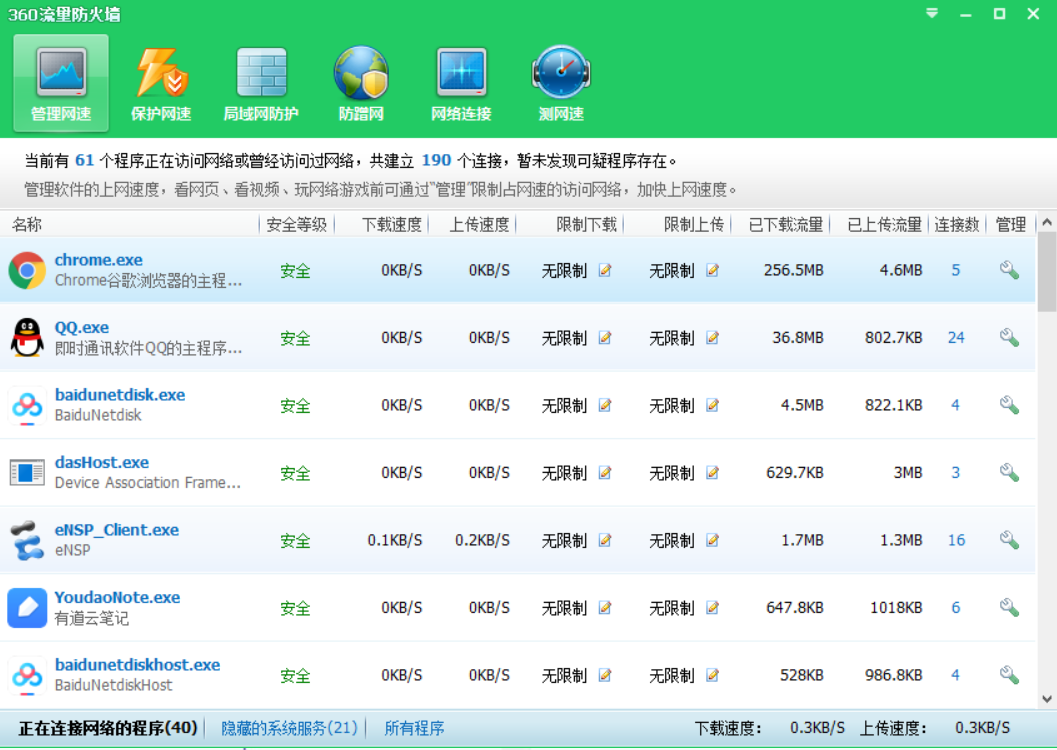The image size is (1057, 750).
Task: Sort by 已上传流量 column header
Action: coord(884,224)
